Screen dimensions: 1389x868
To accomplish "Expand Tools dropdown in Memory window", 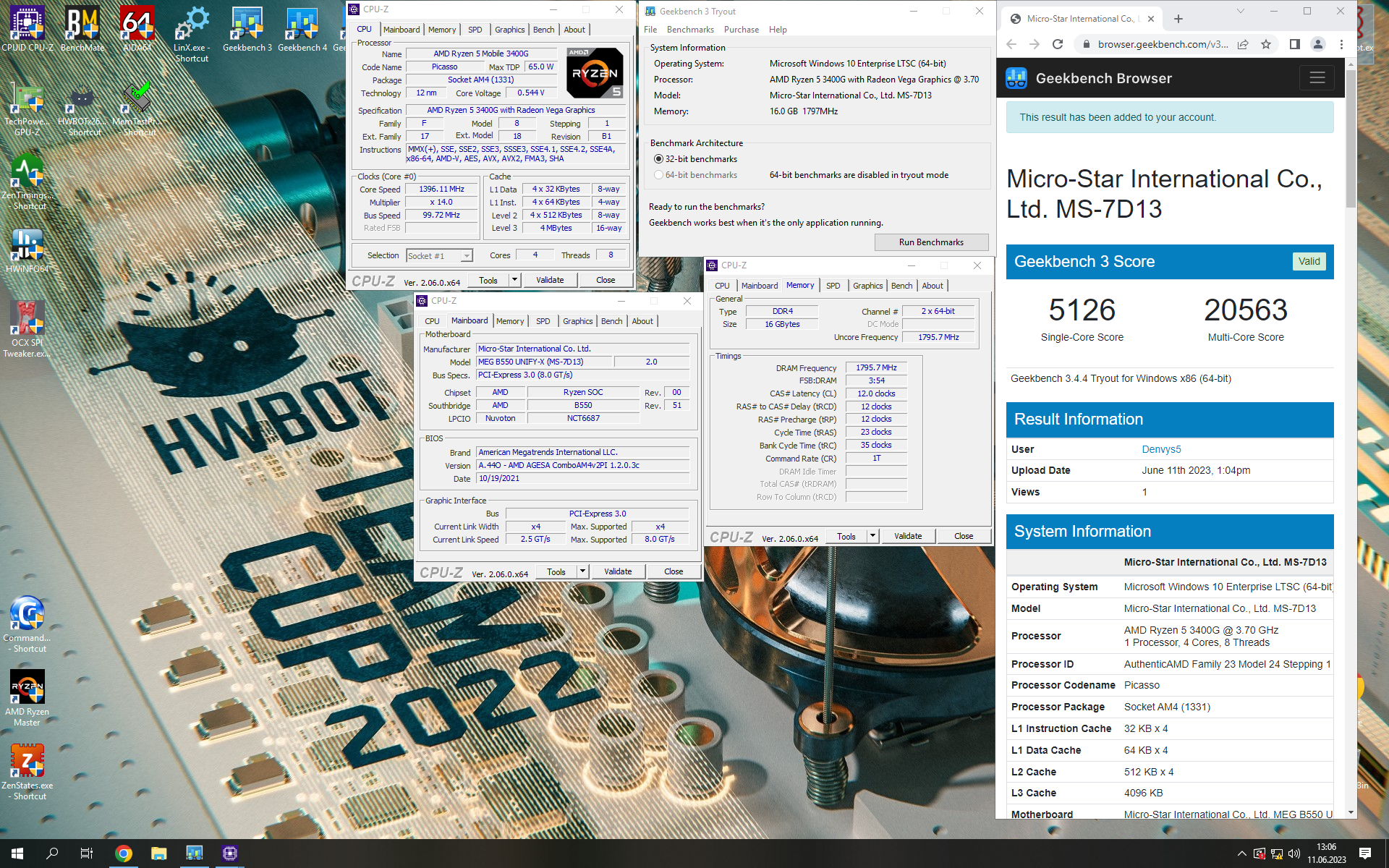I will click(873, 536).
